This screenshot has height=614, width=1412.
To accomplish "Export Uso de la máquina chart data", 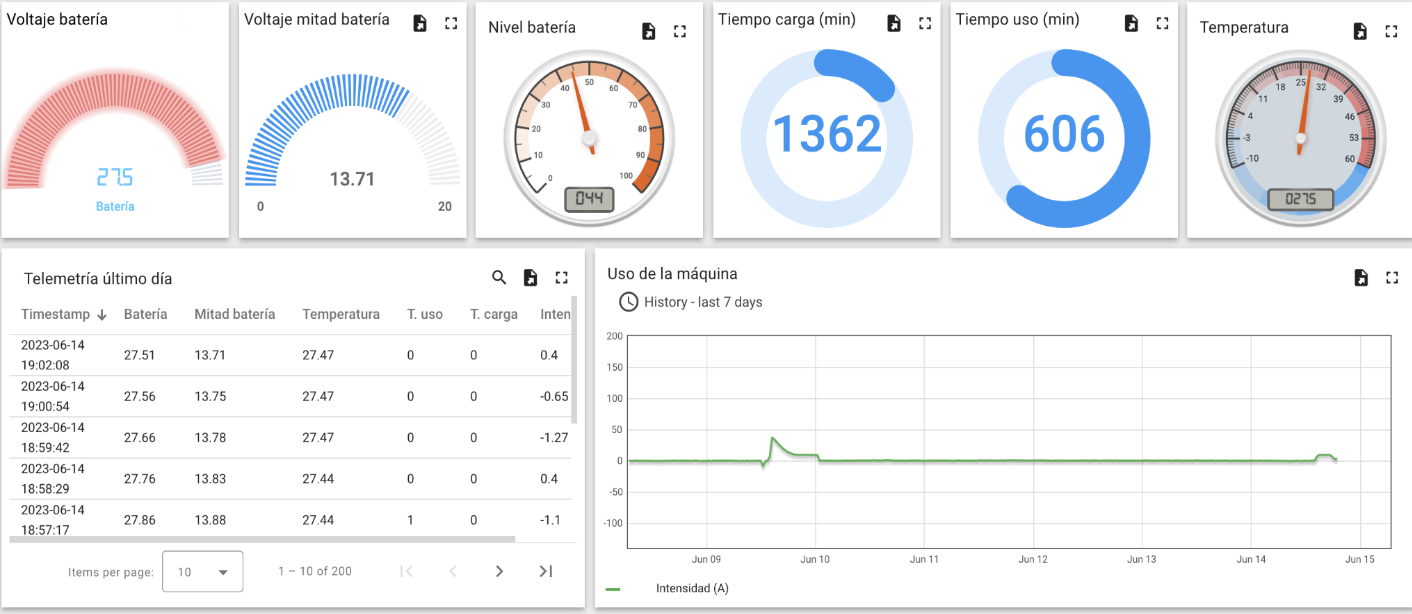I will click(1361, 278).
